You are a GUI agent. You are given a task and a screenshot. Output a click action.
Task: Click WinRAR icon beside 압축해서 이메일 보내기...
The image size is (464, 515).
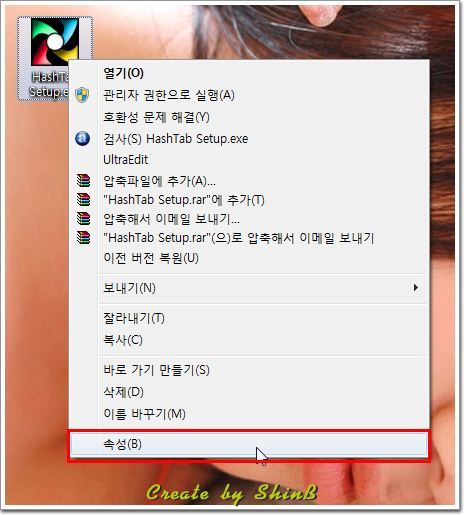coord(83,218)
